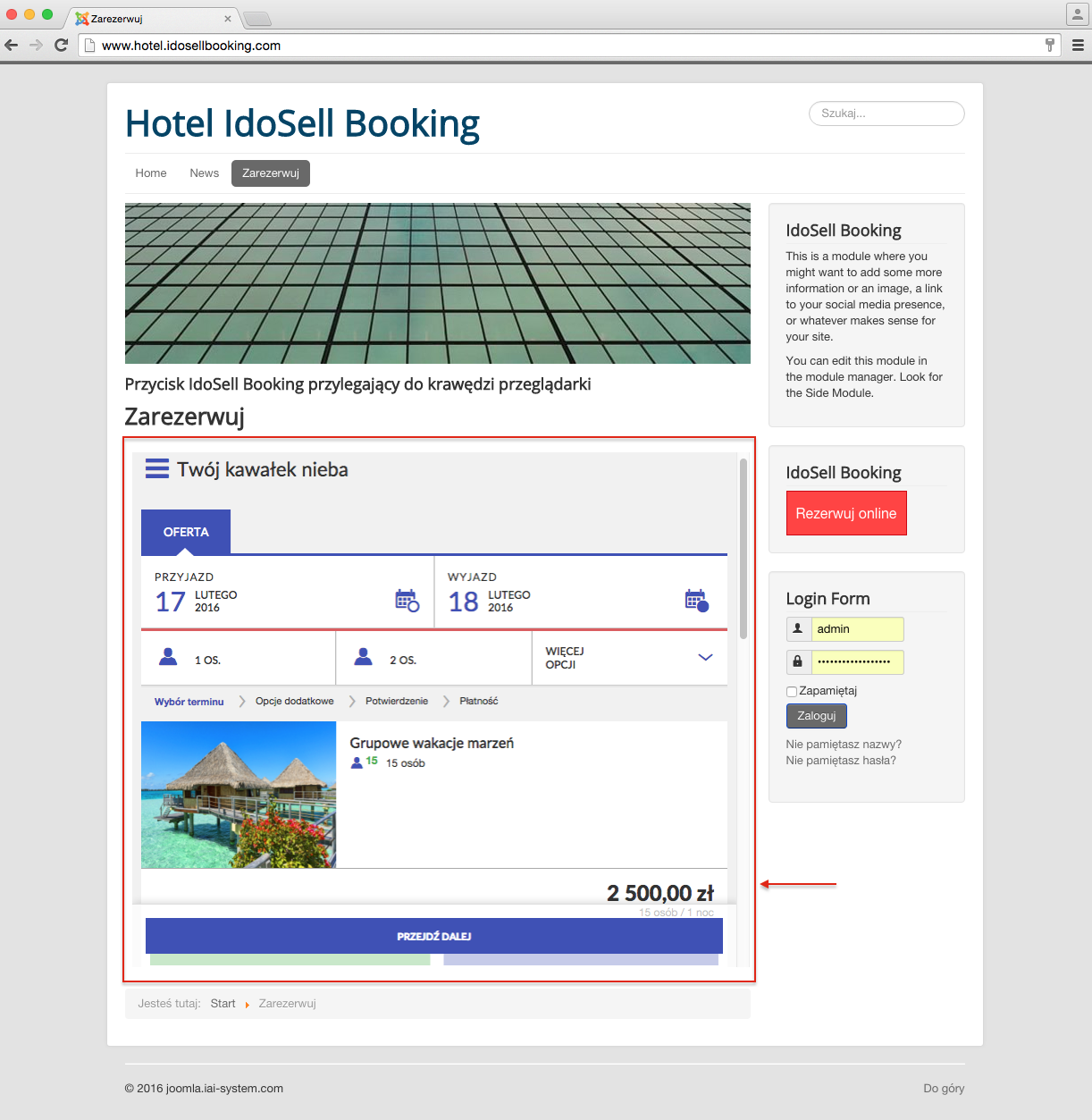Screen dimensions: 1092x1120
Task: Click the Szukaj search field
Action: coord(886,114)
